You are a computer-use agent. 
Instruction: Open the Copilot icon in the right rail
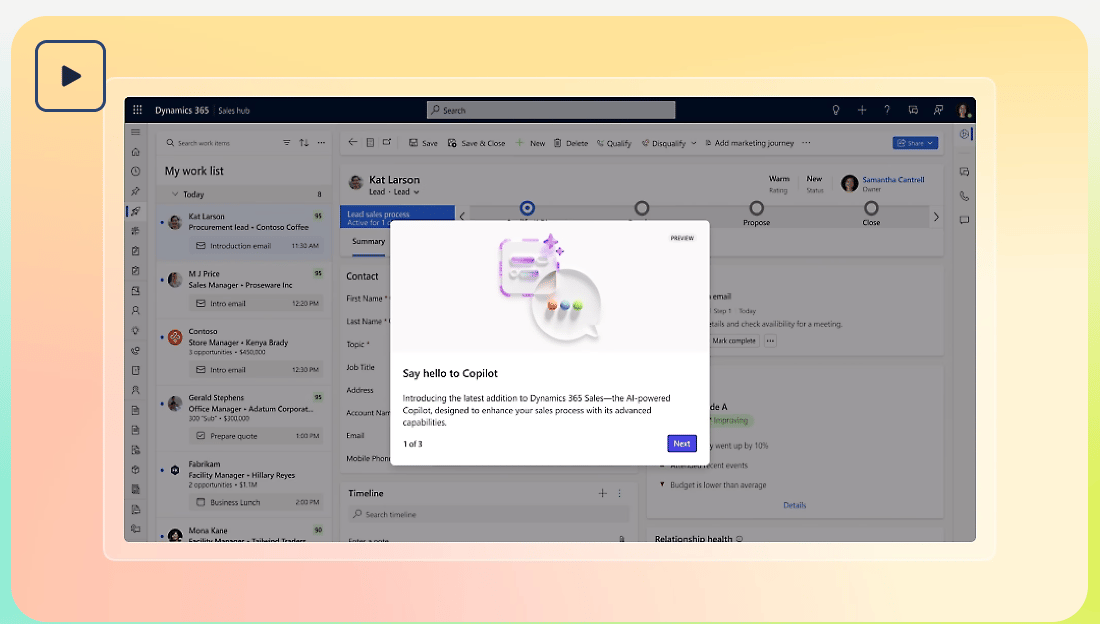pyautogui.click(x=963, y=133)
